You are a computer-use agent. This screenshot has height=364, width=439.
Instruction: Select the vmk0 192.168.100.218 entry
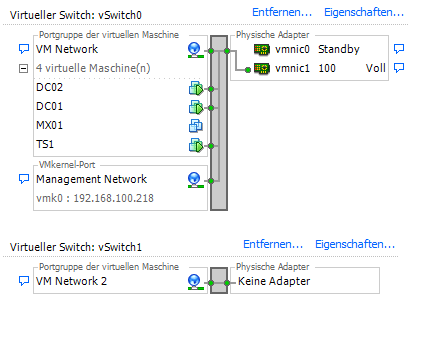click(95, 198)
